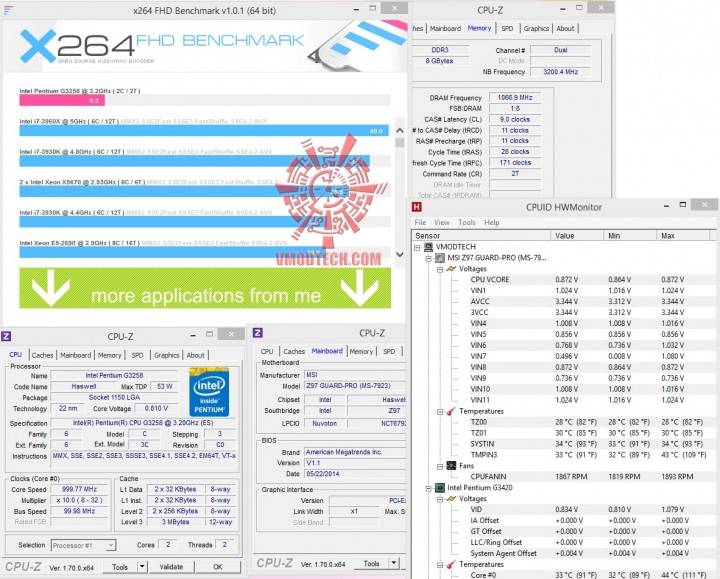The width and height of the screenshot is (720, 579).
Task: Open the Tools dropdown arrow in CPU-Z Mainboard window
Action: tap(394, 563)
